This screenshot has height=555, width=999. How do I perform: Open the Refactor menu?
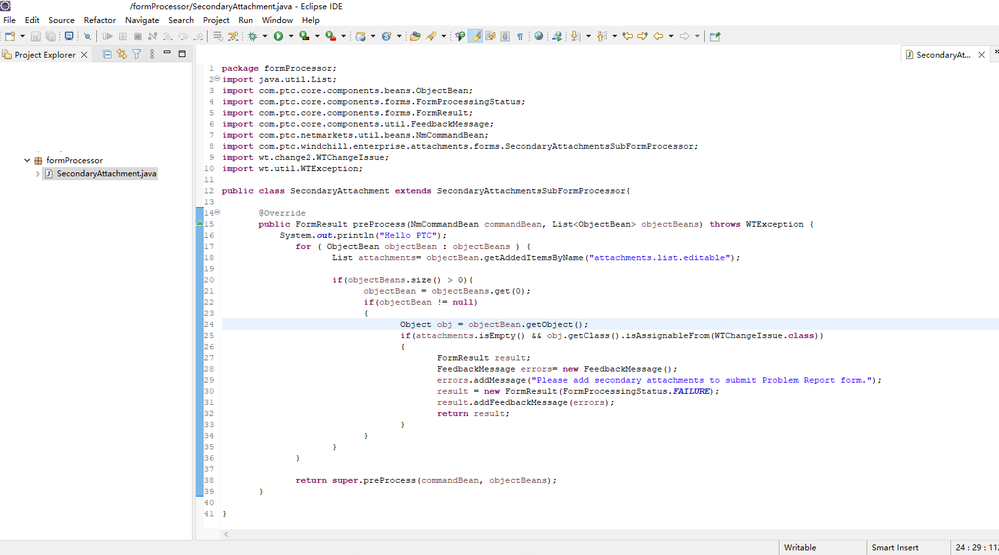click(x=99, y=20)
